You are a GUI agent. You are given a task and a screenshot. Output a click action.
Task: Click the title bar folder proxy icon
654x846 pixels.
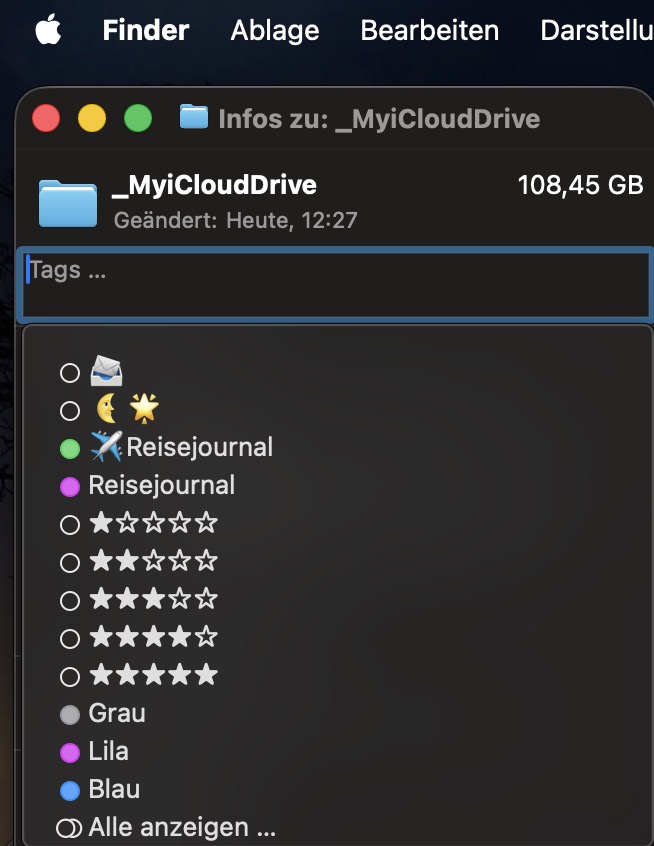tap(194, 117)
